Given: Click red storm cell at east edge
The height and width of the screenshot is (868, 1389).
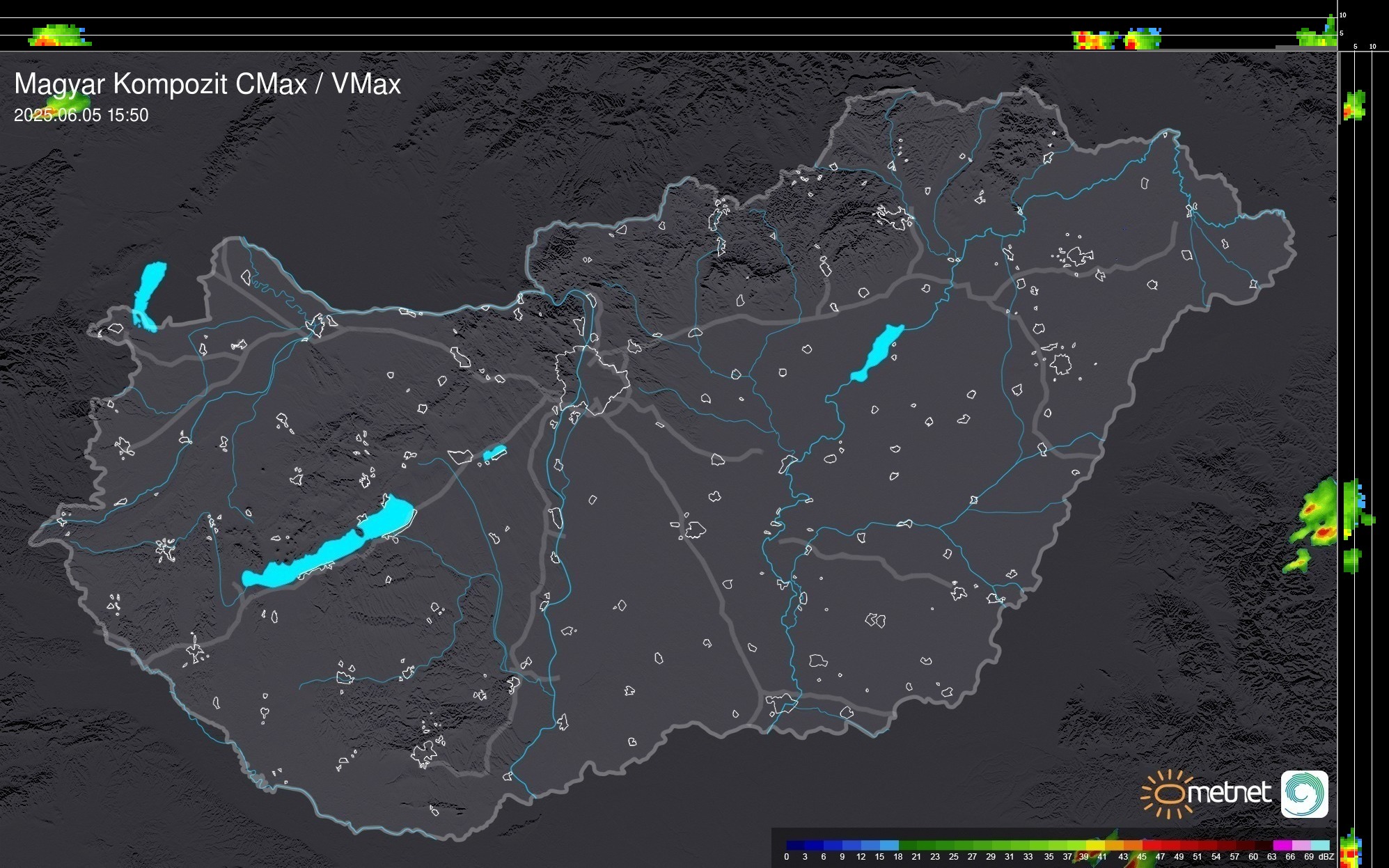Looking at the screenshot, I should (x=1323, y=533).
